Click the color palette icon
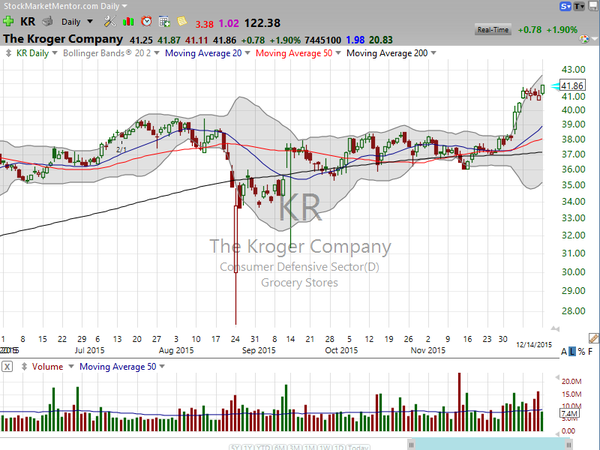 pyautogui.click(x=584, y=39)
